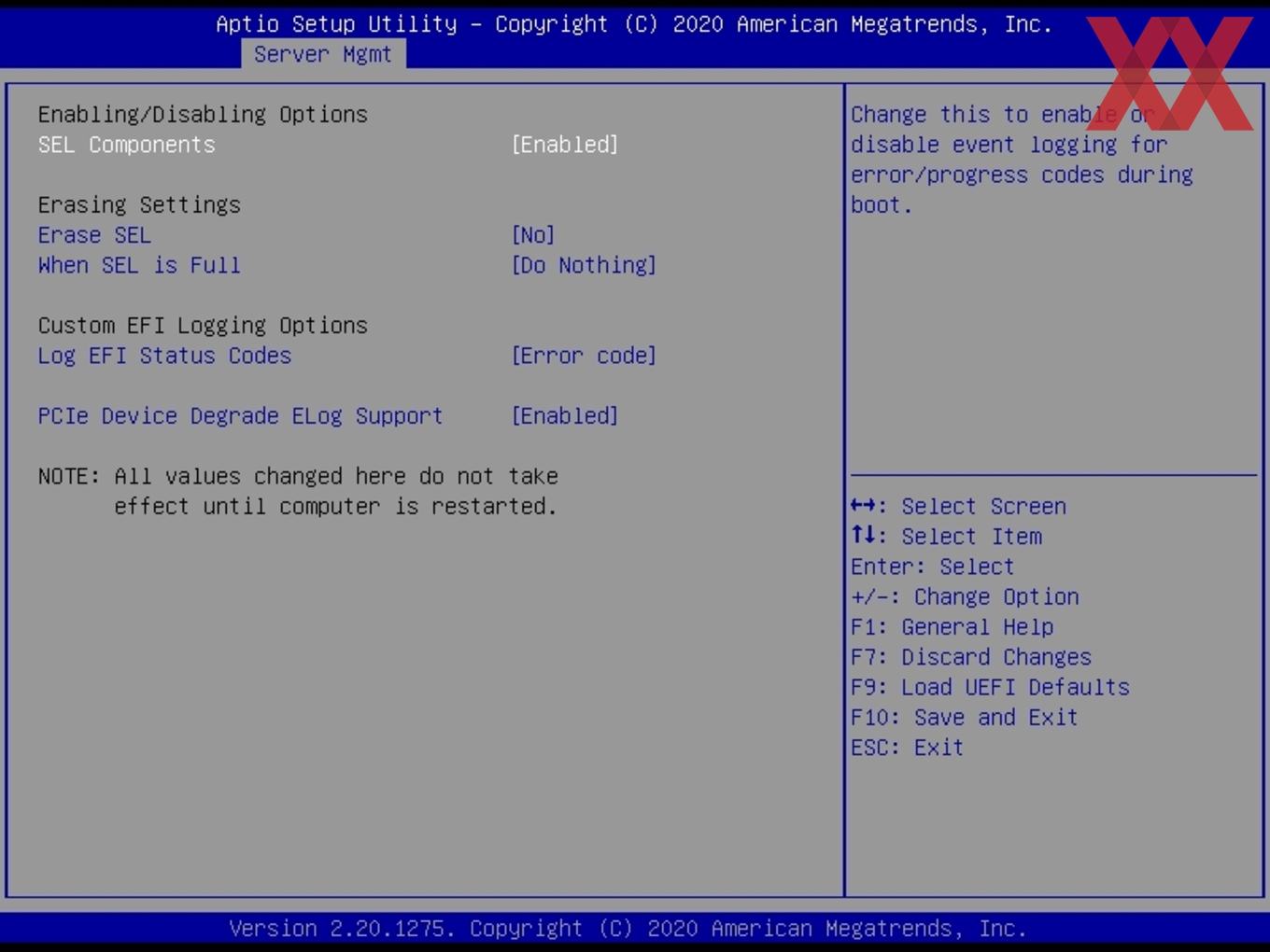This screenshot has width=1270, height=952.
Task: Click the Custom EFI Logging Options heading
Action: [203, 326]
